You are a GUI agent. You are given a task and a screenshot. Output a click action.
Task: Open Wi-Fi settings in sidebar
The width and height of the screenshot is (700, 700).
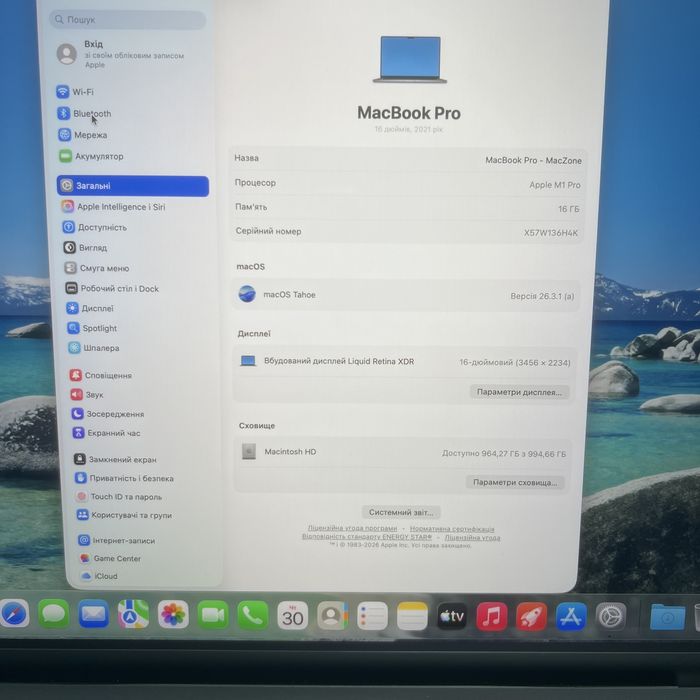75,92
